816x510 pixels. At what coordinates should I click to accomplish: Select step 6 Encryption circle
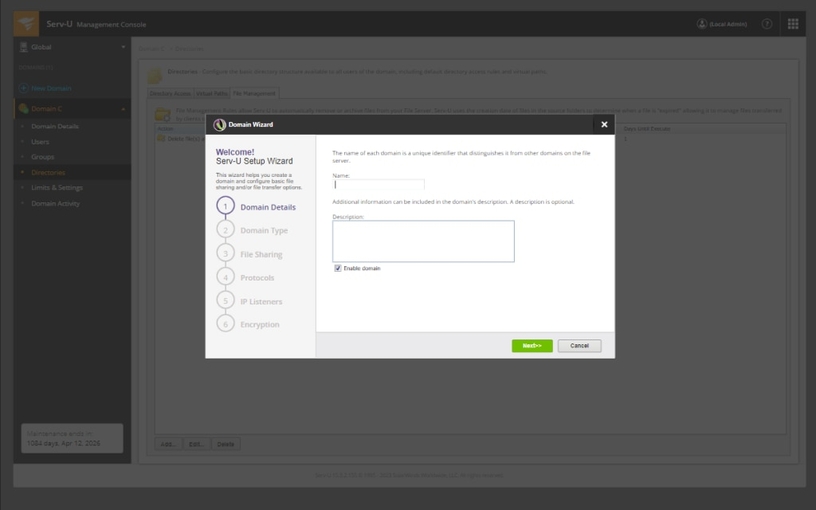coord(225,324)
